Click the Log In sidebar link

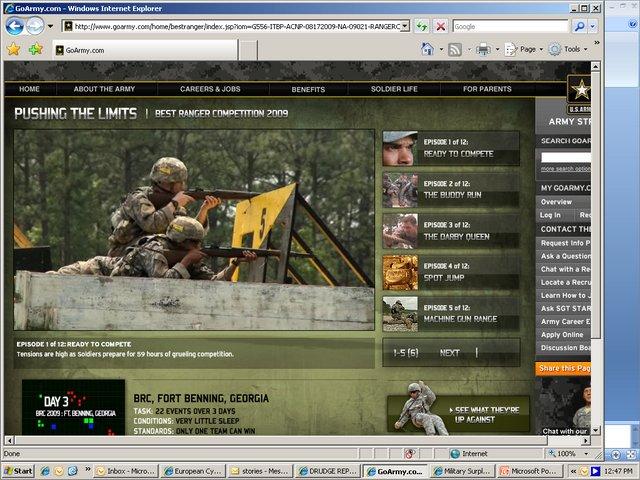tap(550, 215)
